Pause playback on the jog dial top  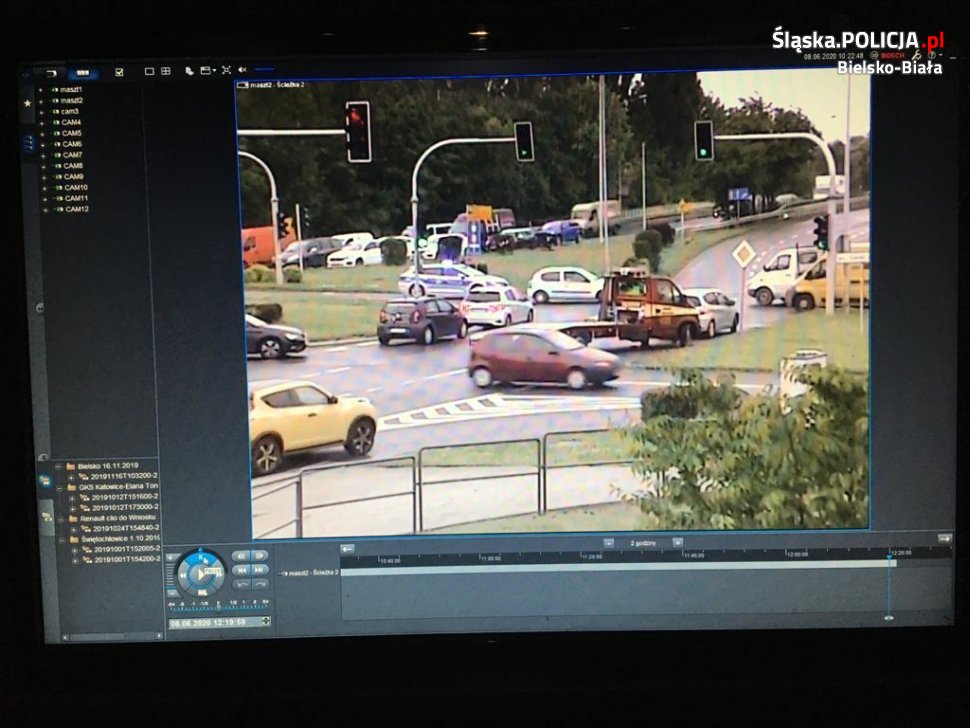(x=200, y=558)
